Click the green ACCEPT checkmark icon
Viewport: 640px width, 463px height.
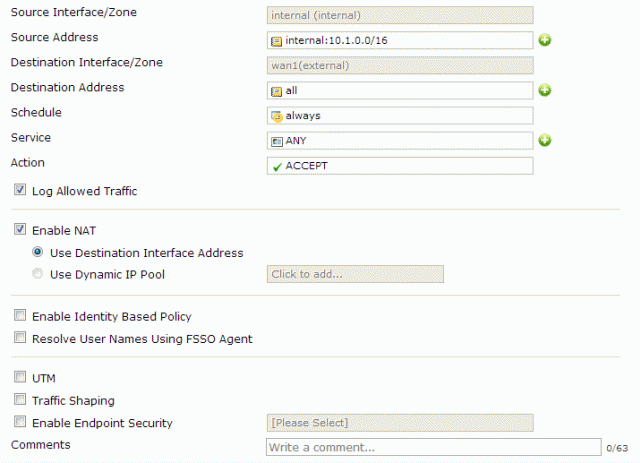click(x=276, y=166)
